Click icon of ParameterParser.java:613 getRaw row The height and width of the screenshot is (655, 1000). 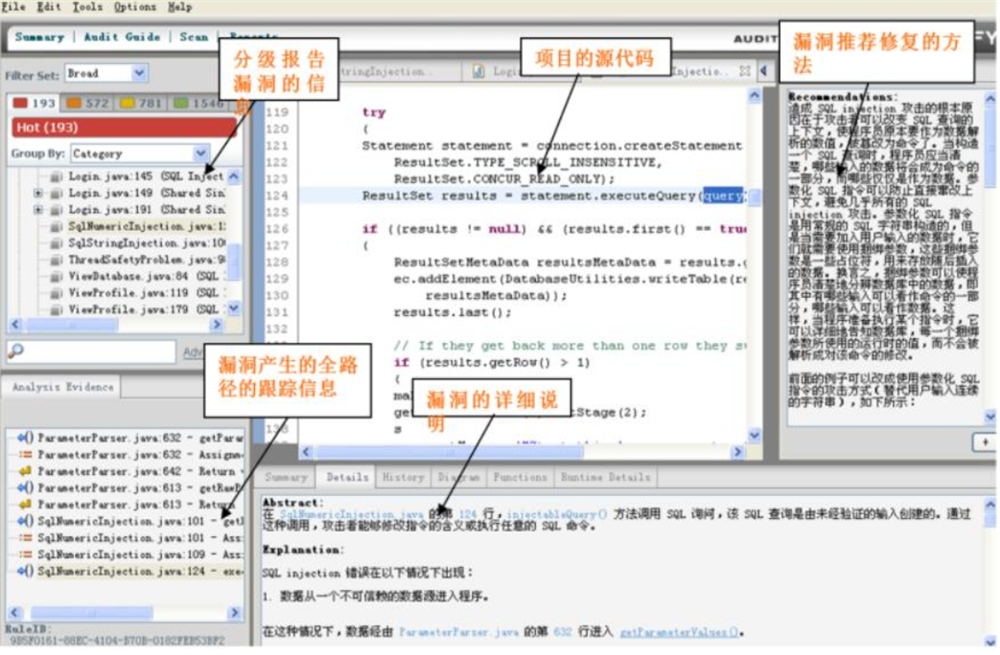click(x=26, y=488)
